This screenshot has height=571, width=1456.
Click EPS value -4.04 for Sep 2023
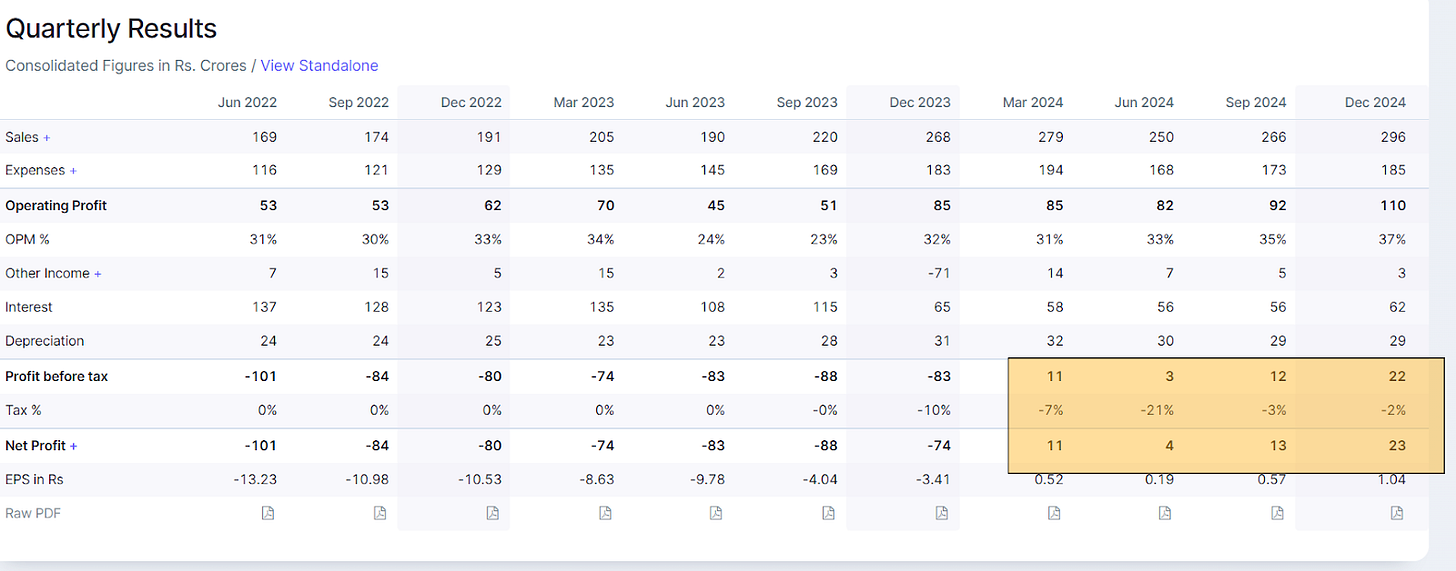[820, 479]
